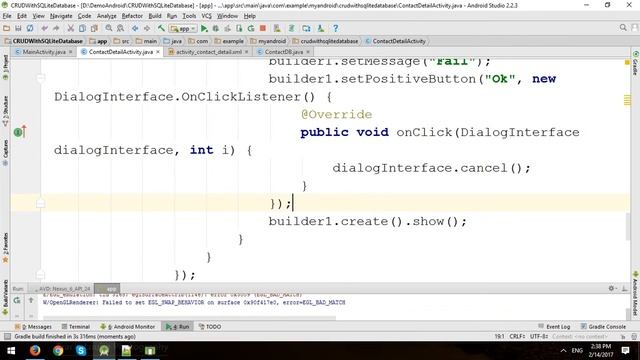
Task: Click the Forward navigation arrow
Action: click(x=147, y=28)
